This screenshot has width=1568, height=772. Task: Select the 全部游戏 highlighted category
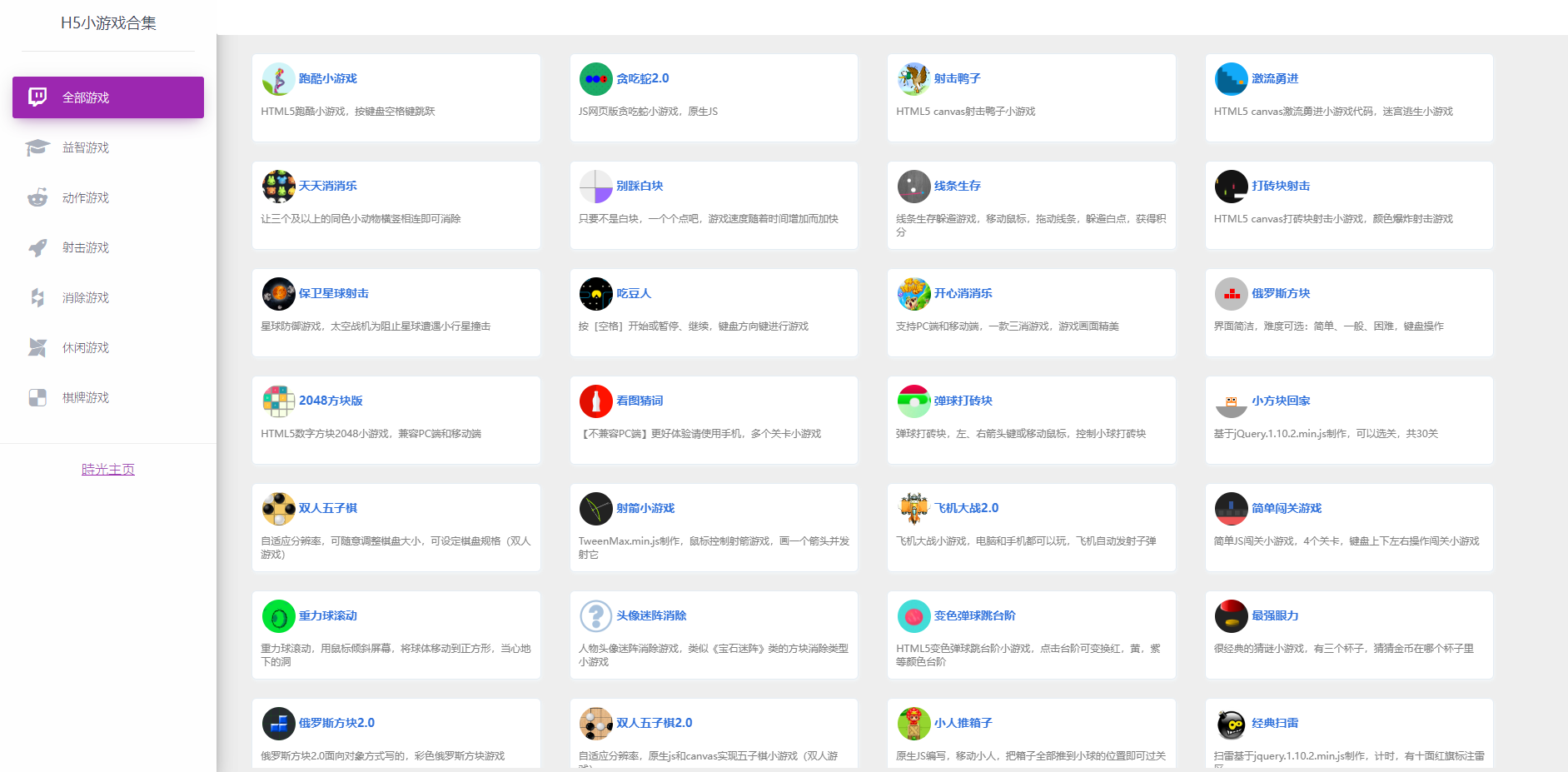click(107, 97)
